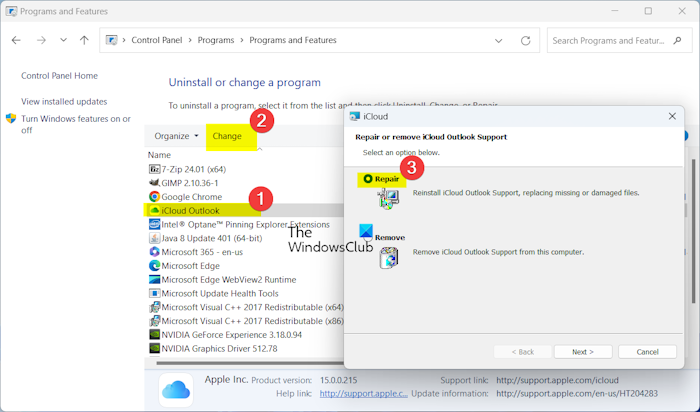This screenshot has height=412, width=700.
Task: Click the support.apple.com/icloud support link text
Action: (557, 380)
